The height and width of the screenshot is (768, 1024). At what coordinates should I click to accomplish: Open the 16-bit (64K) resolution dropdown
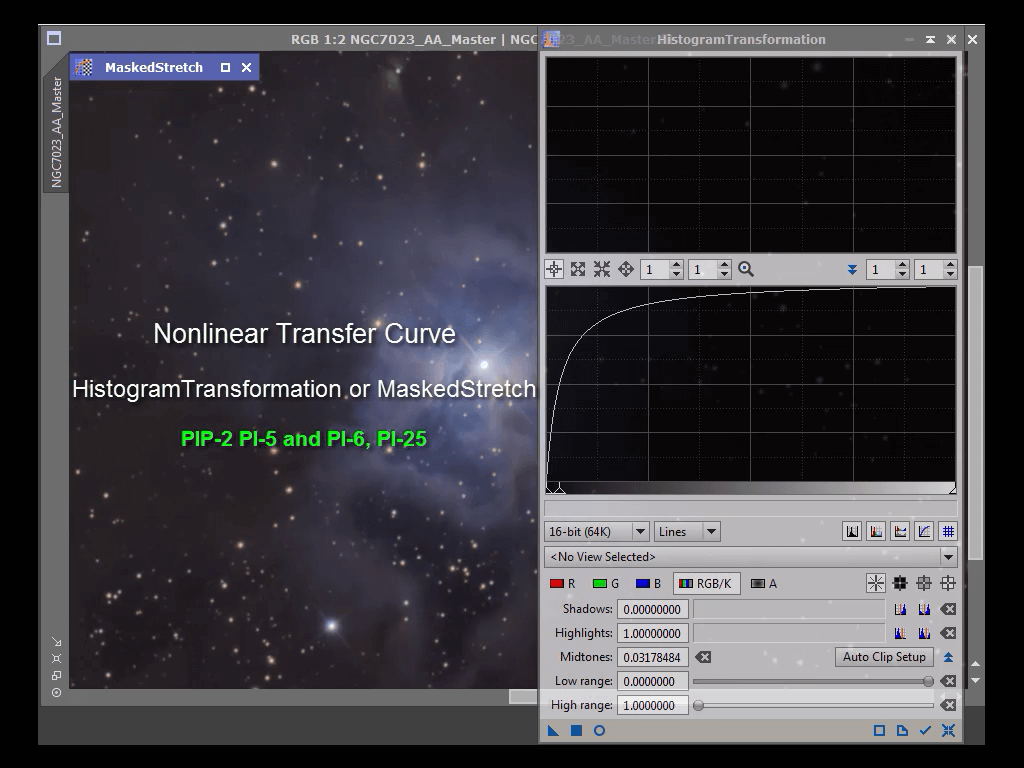[596, 532]
